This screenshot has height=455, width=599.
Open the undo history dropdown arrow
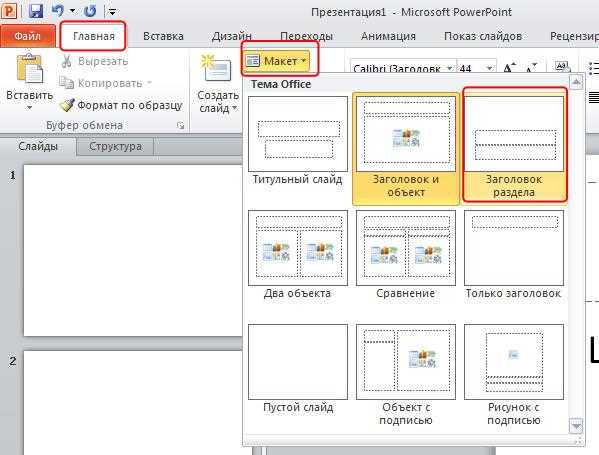(73, 11)
